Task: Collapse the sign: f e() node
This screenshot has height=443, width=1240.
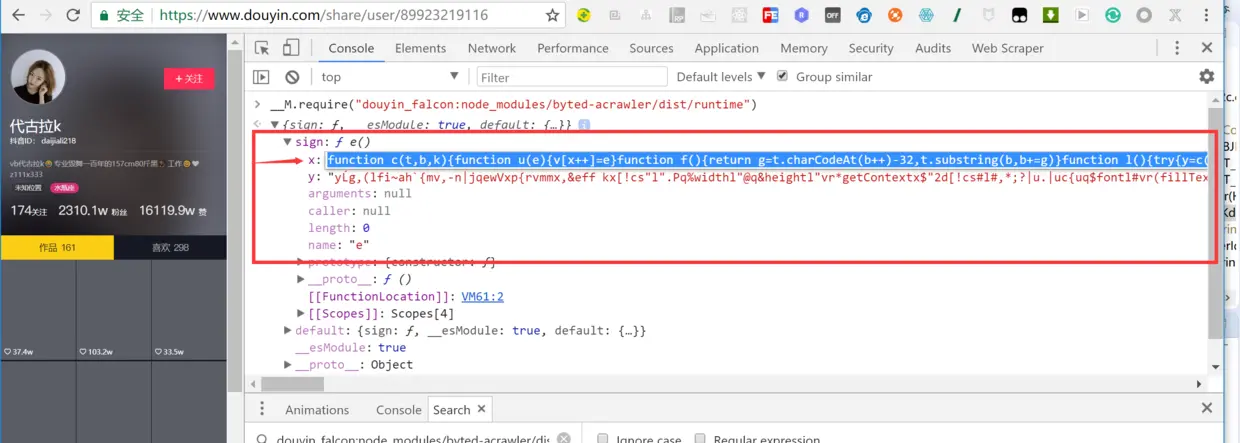Action: tap(288, 142)
